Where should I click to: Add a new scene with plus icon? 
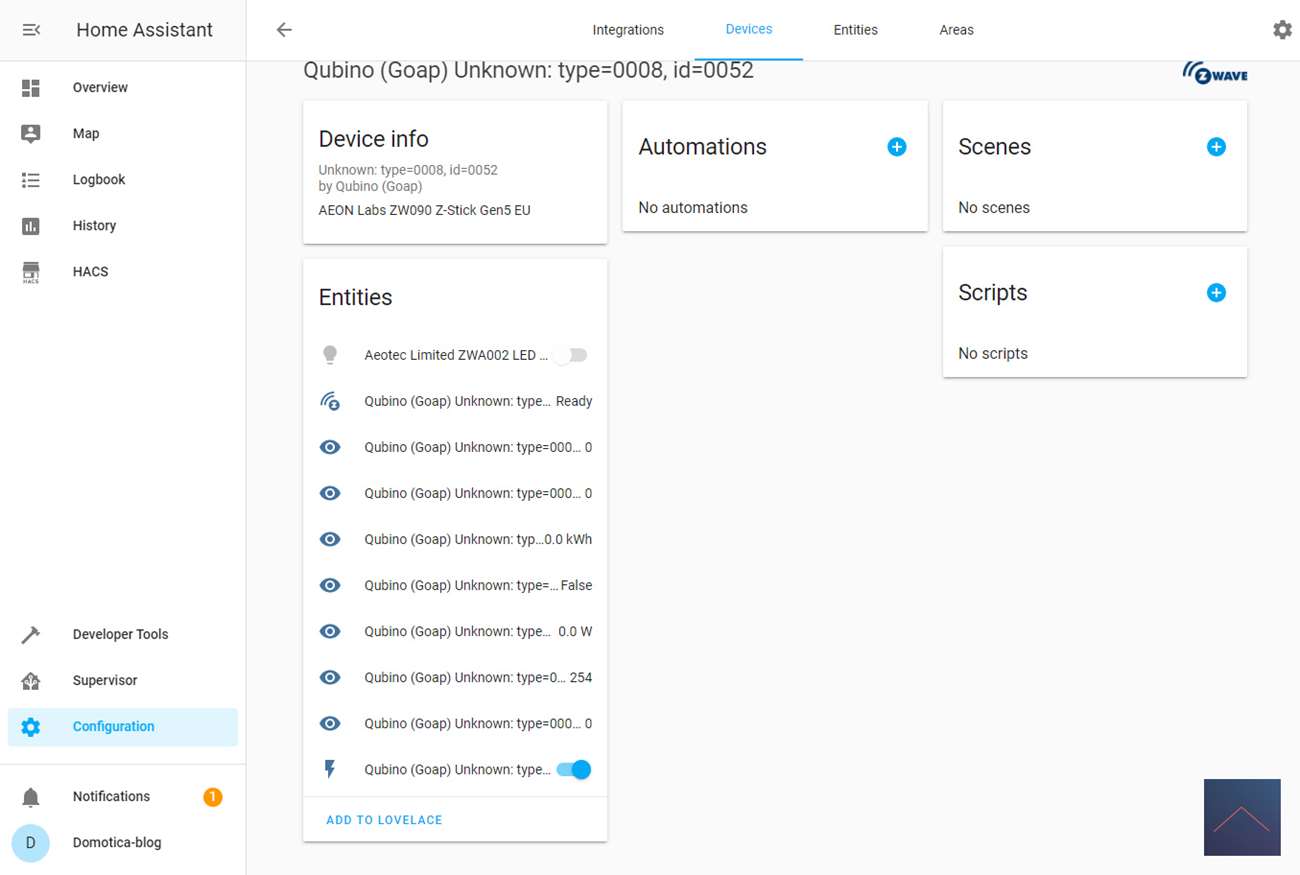click(x=1216, y=147)
